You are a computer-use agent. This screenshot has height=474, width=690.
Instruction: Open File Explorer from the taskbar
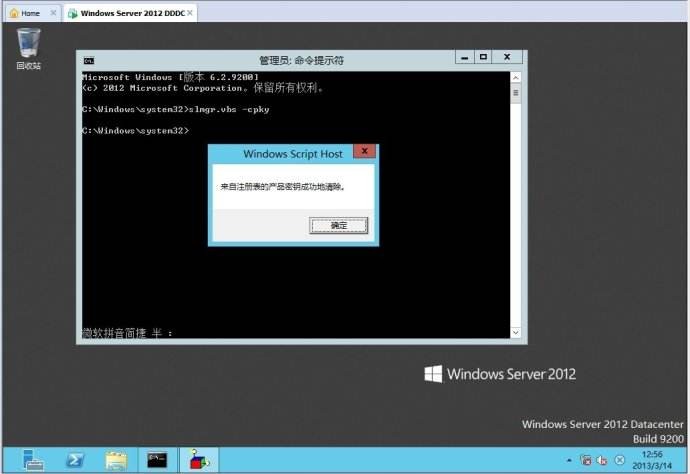(x=116, y=460)
